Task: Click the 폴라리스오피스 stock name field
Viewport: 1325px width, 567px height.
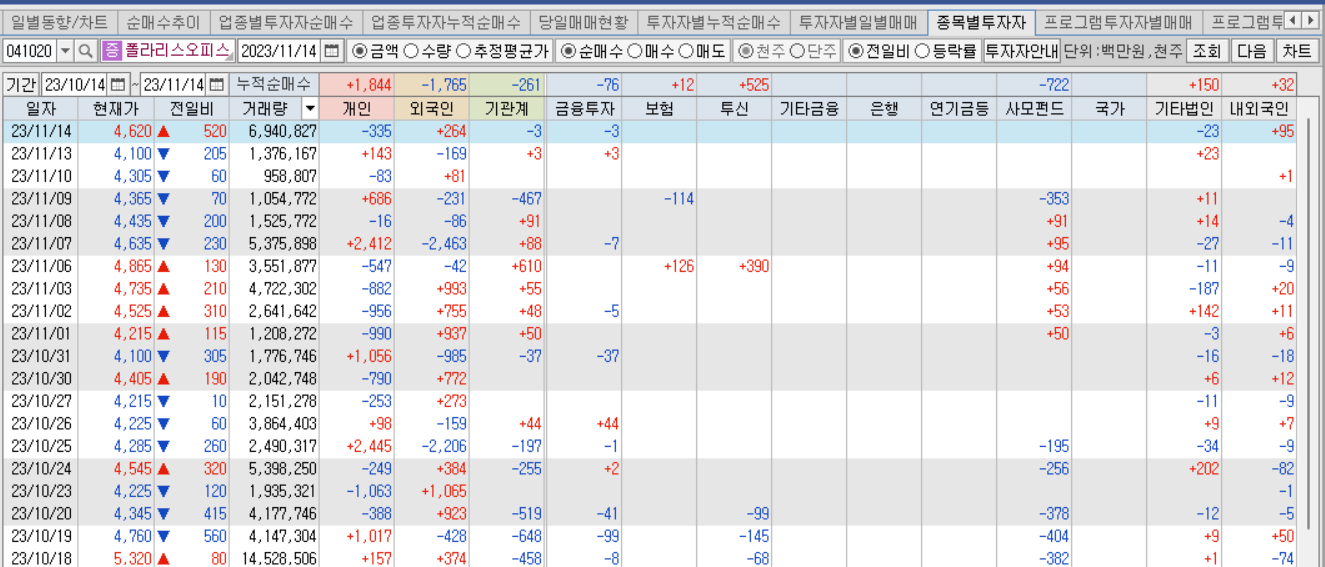Action: [x=178, y=50]
